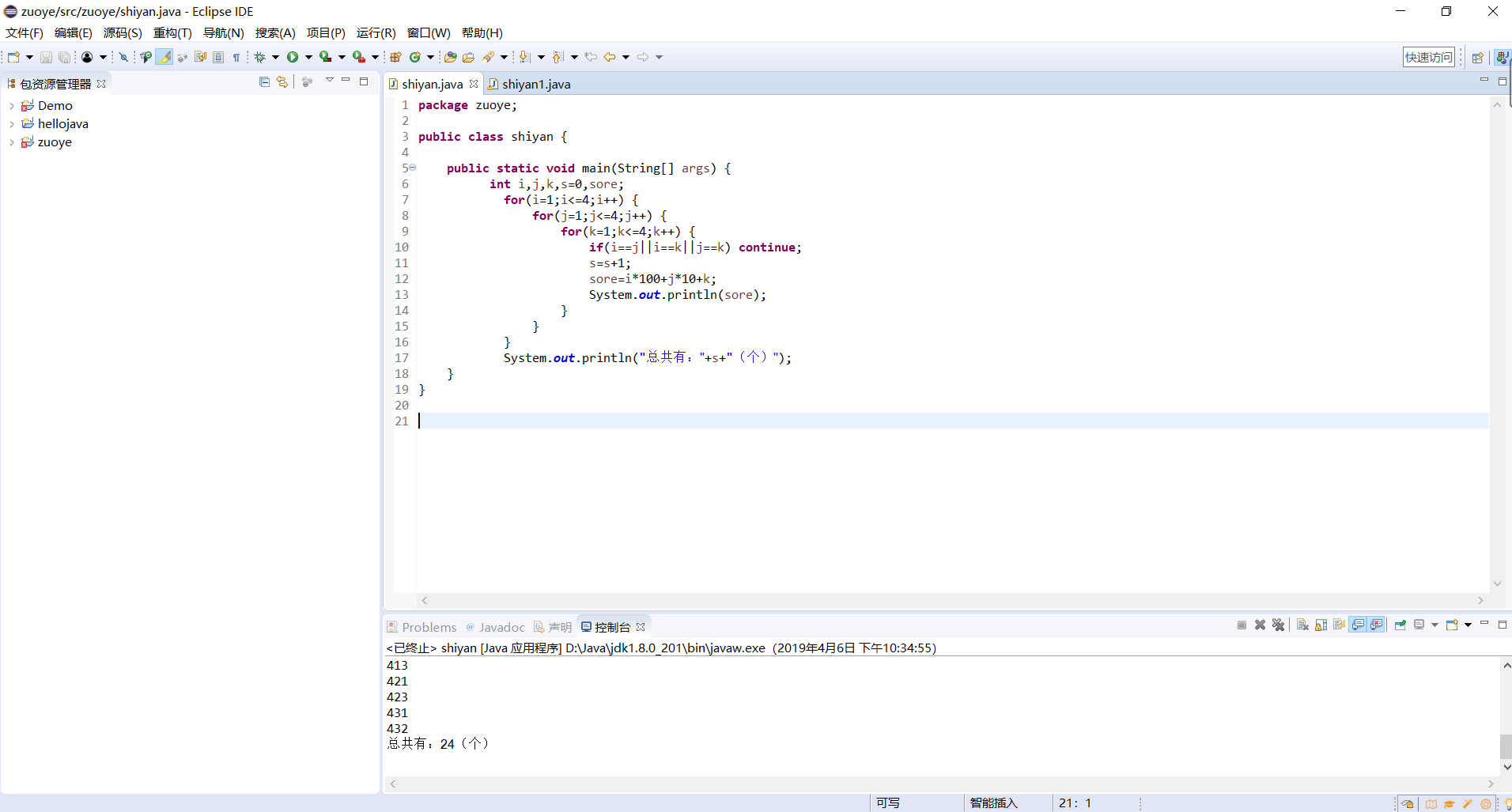Open the 运行(R) menu

click(x=376, y=33)
